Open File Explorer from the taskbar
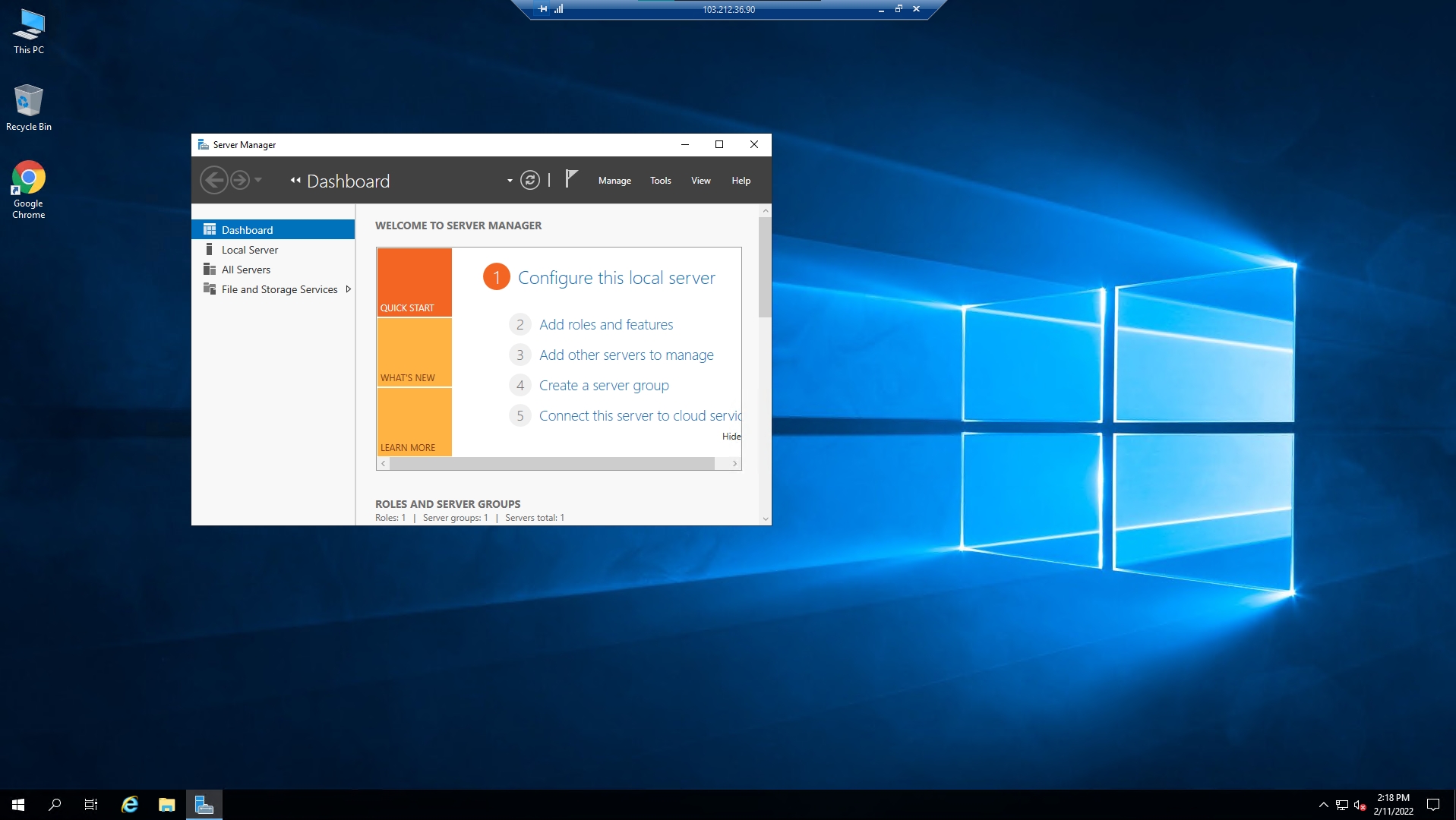The image size is (1456, 820). tap(166, 805)
